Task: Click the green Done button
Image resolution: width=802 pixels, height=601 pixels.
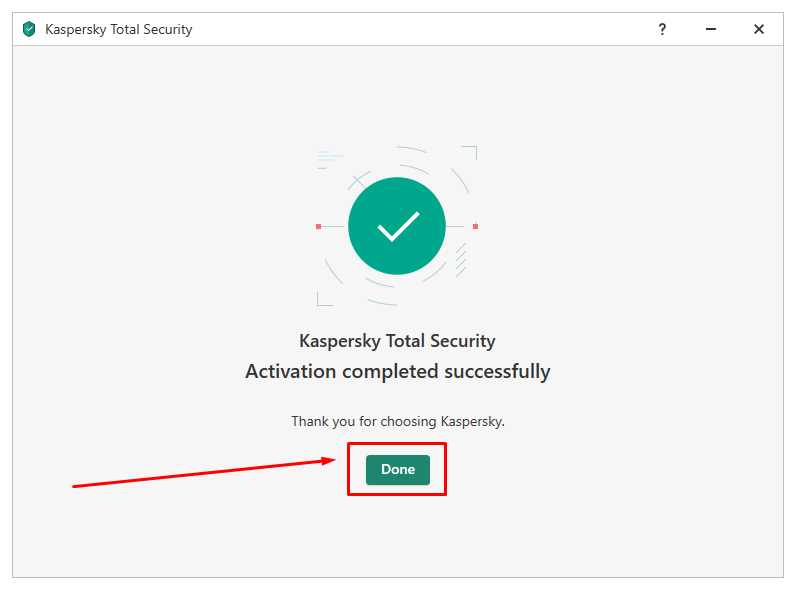Action: [397, 469]
